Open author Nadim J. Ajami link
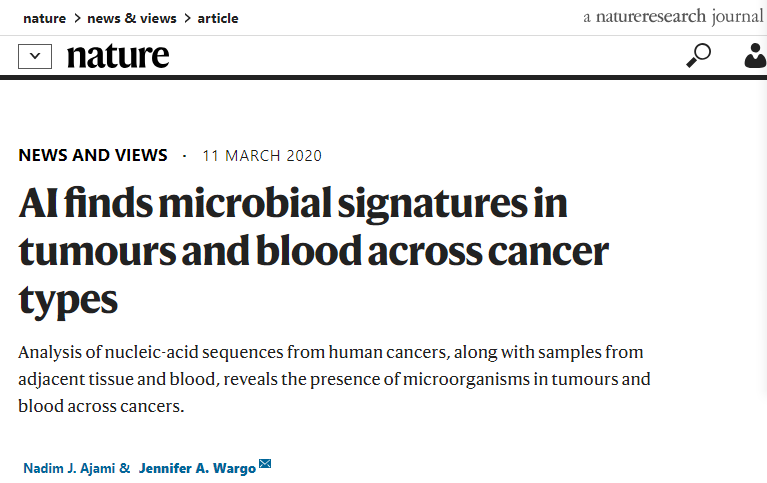The height and width of the screenshot is (483, 767). click(69, 468)
